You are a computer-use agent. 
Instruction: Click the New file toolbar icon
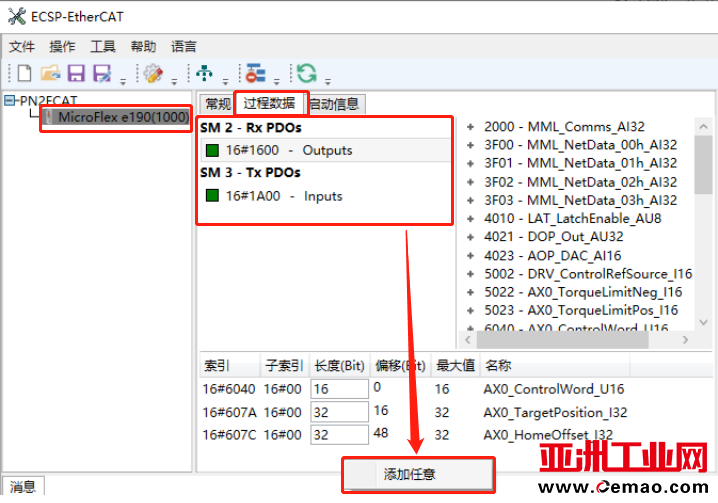pyautogui.click(x=25, y=73)
